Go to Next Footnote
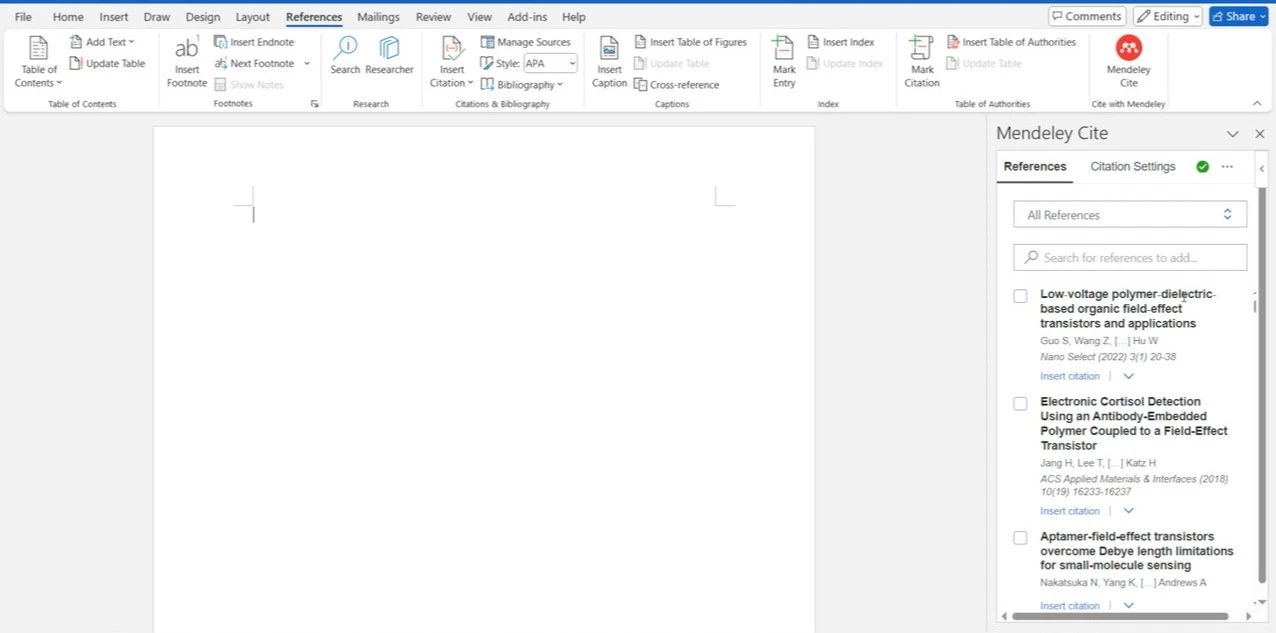The width and height of the screenshot is (1276, 633). point(254,63)
